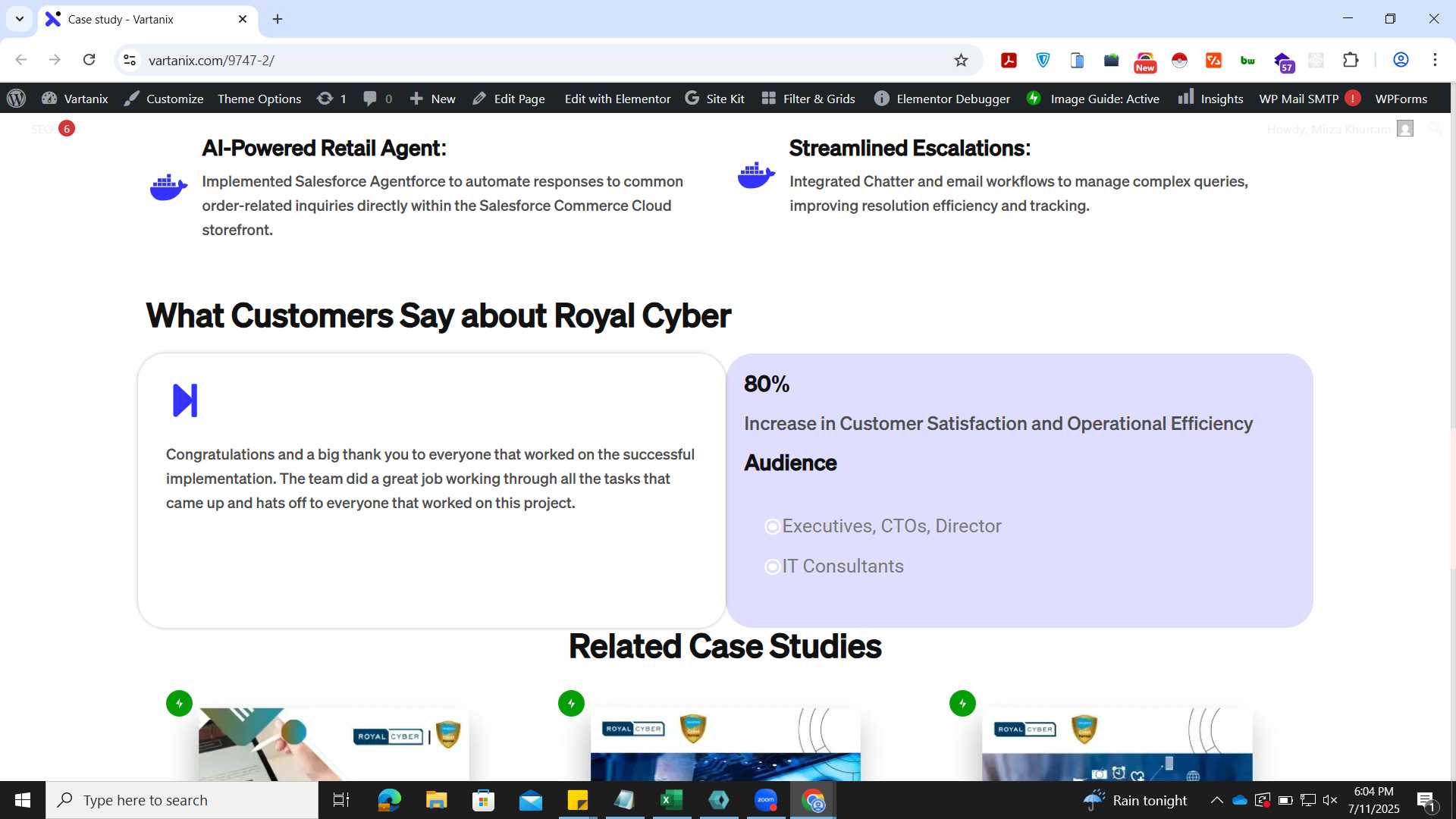View comments count in admin bar
1456x819 pixels.
(x=378, y=99)
